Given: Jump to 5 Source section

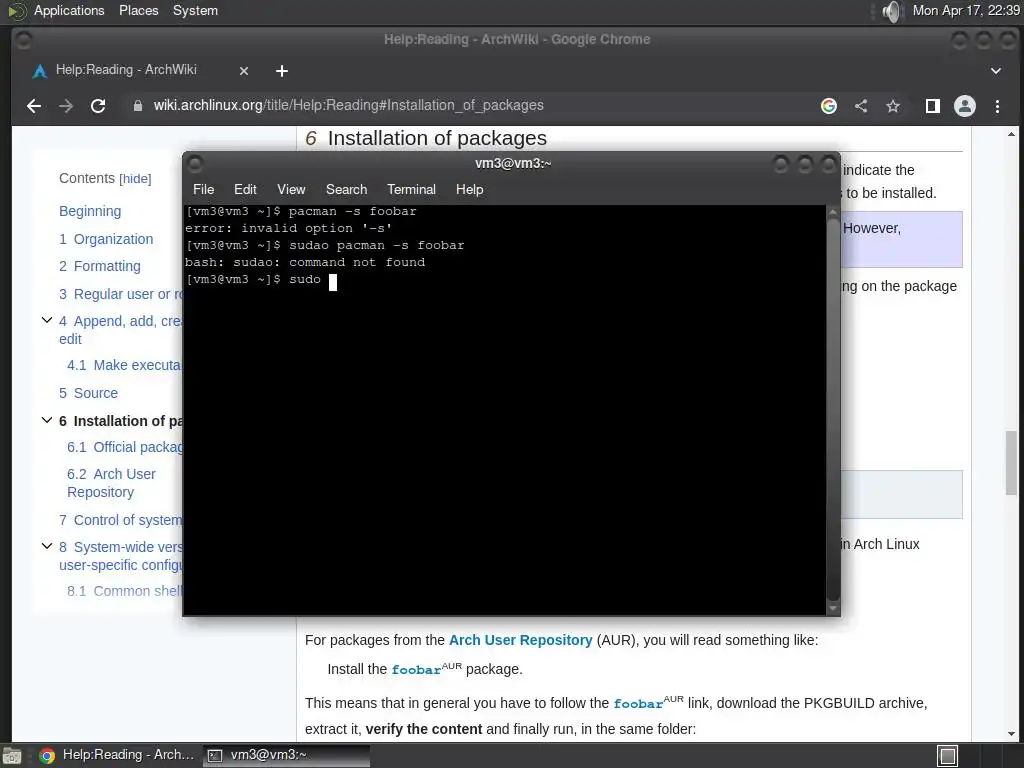Looking at the screenshot, I should 88,393.
